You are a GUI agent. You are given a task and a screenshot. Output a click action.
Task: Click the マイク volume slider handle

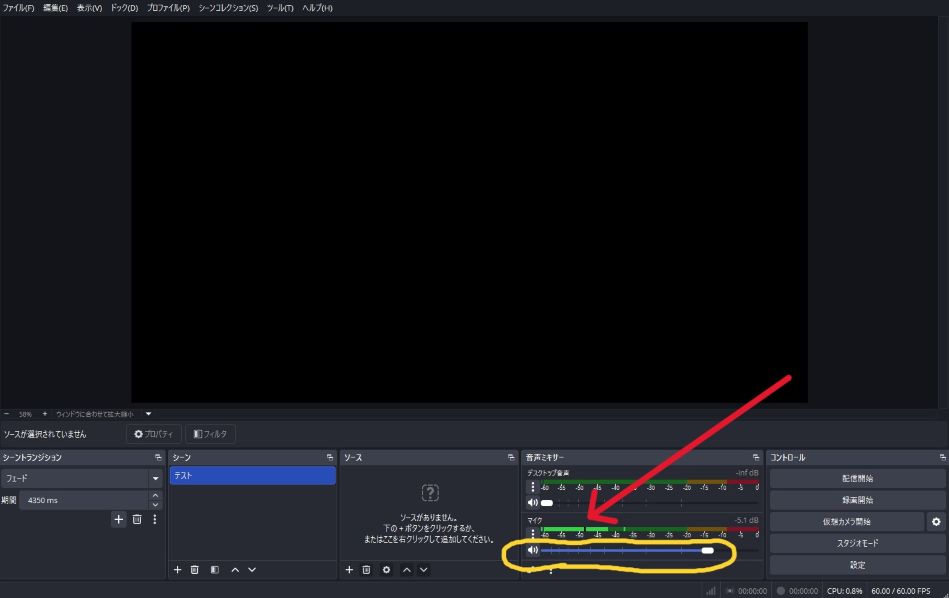point(708,550)
